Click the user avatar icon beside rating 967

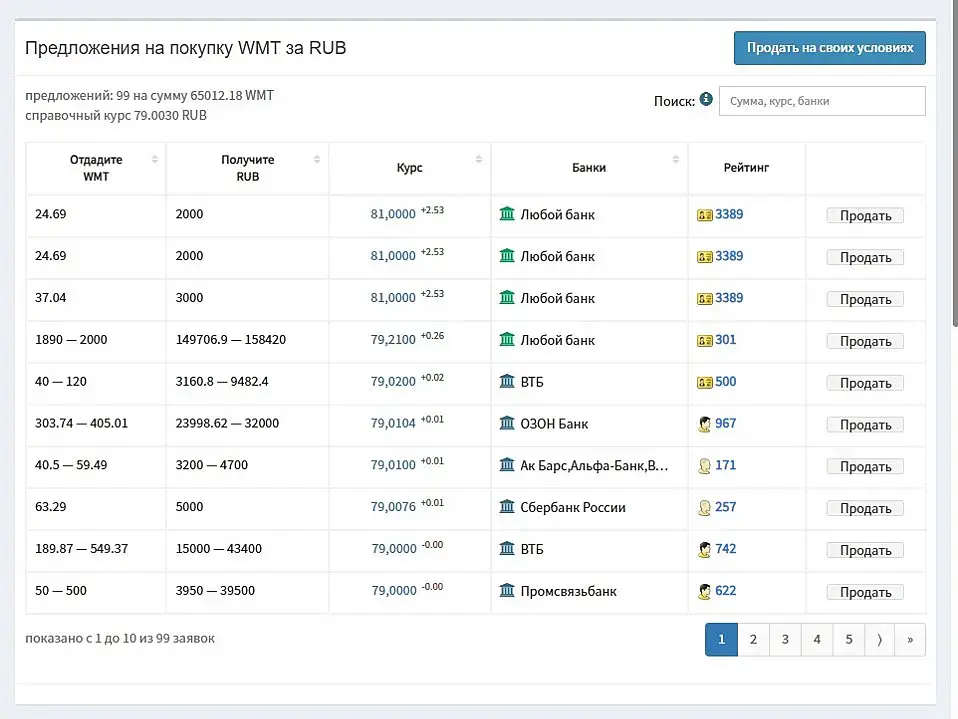click(704, 423)
